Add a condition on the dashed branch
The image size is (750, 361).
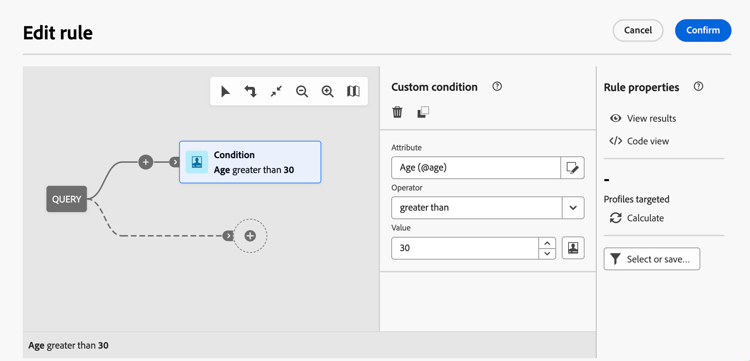pyautogui.click(x=250, y=236)
